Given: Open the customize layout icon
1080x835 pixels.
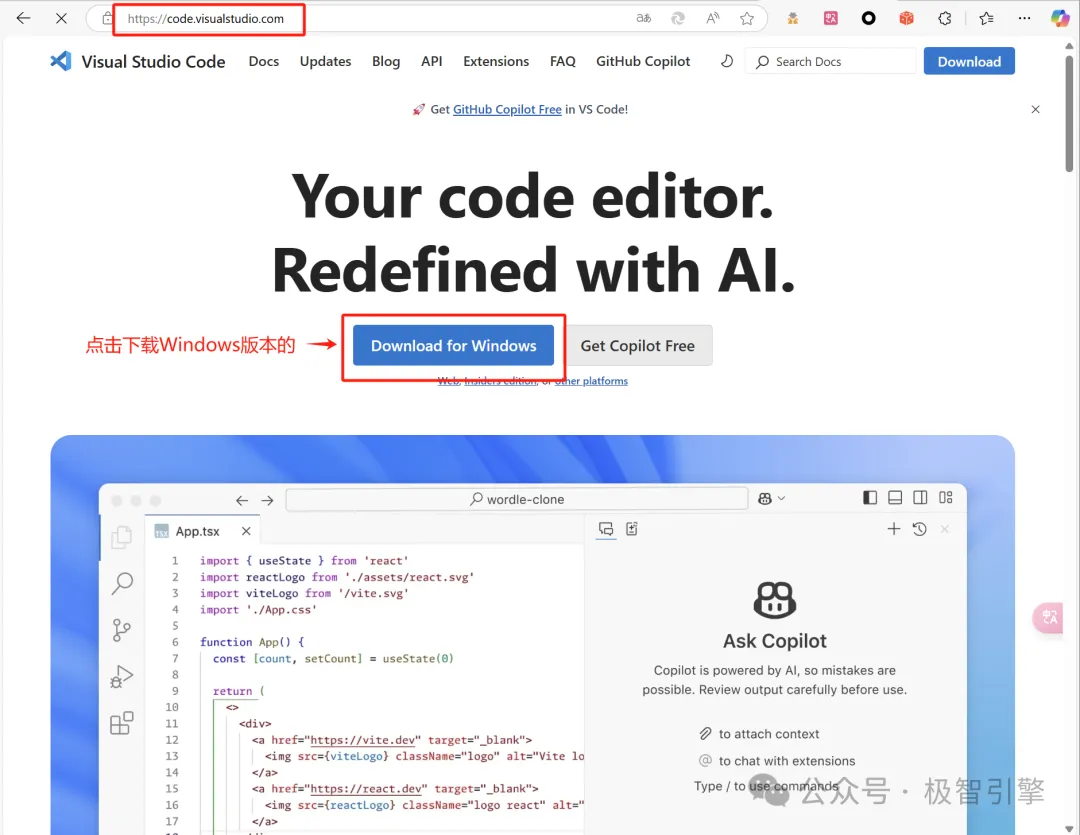Looking at the screenshot, I should [946, 498].
